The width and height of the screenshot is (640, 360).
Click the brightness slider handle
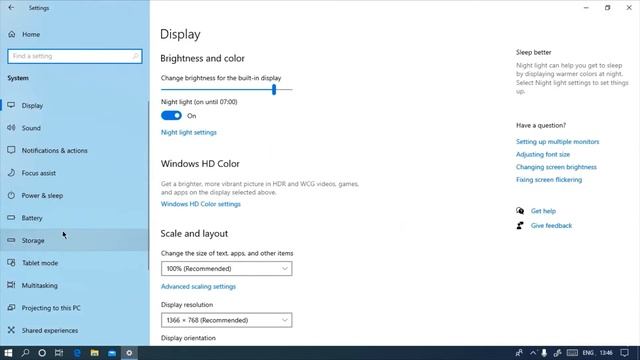(274, 89)
